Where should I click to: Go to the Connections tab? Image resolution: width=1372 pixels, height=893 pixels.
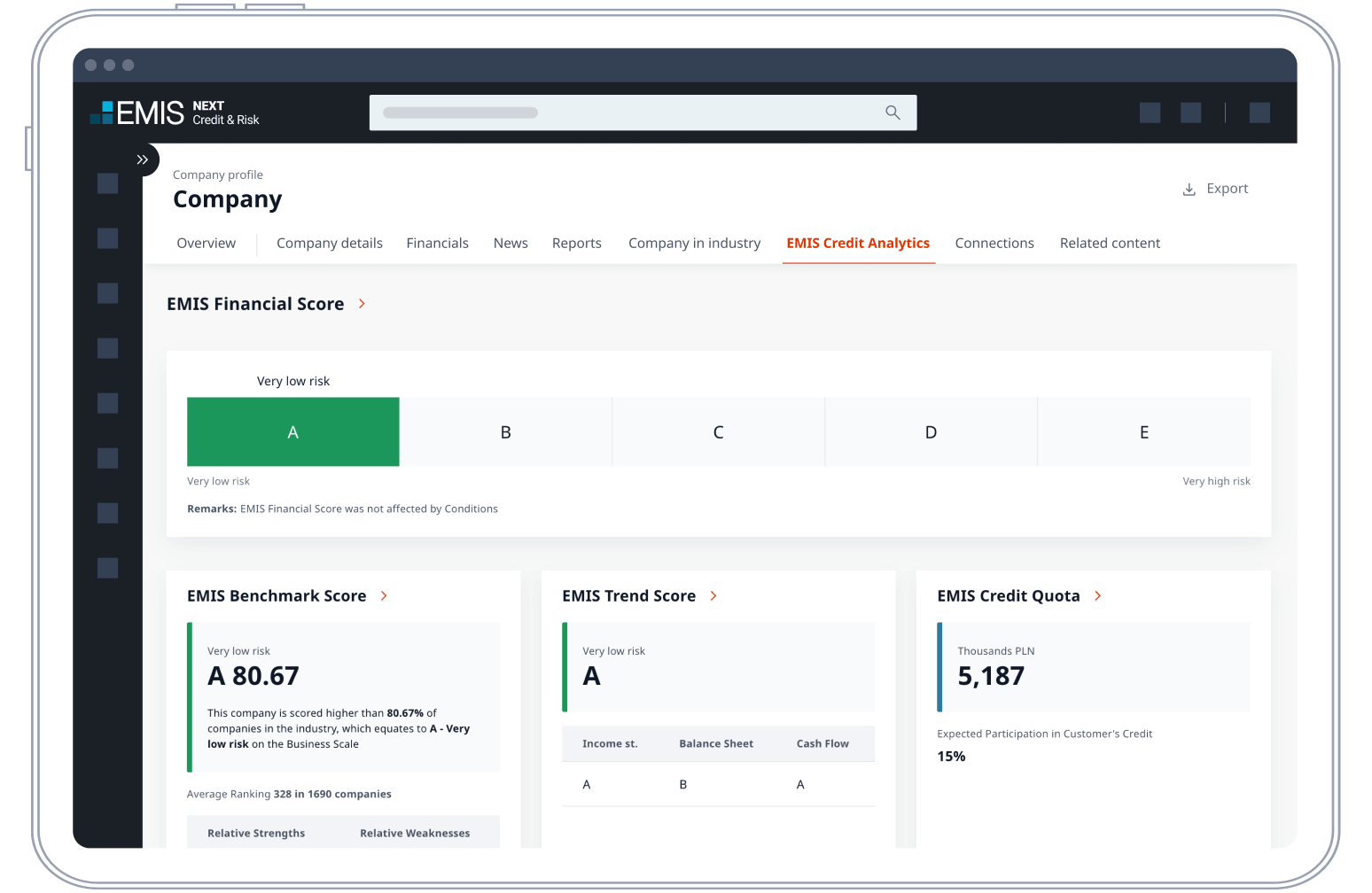click(x=994, y=244)
